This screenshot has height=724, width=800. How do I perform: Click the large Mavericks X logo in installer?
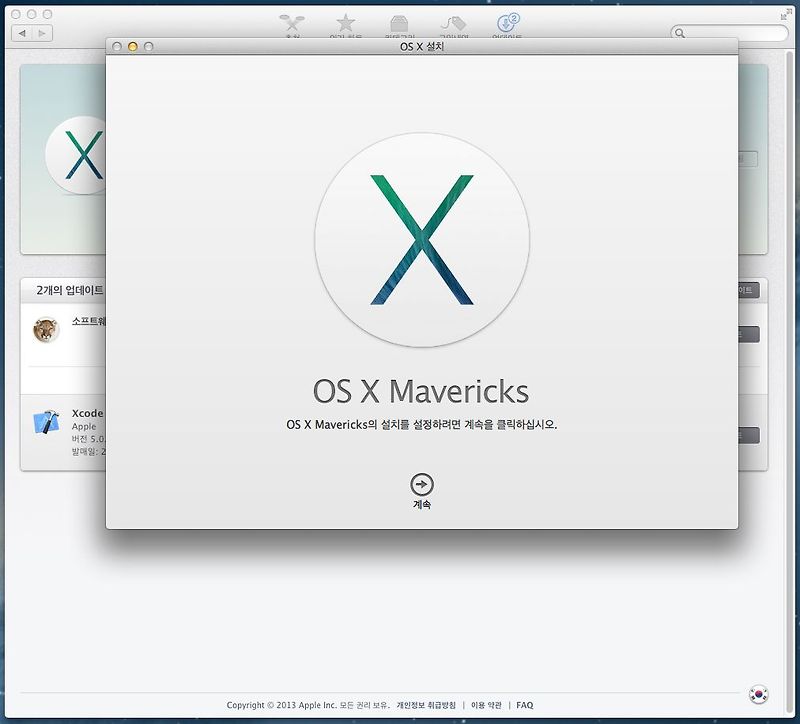422,240
